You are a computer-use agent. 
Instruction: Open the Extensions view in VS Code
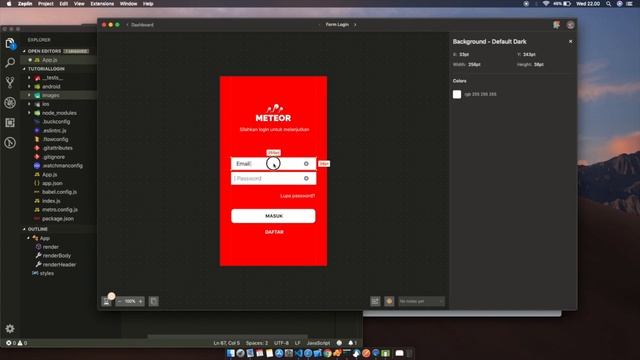[x=10, y=122]
